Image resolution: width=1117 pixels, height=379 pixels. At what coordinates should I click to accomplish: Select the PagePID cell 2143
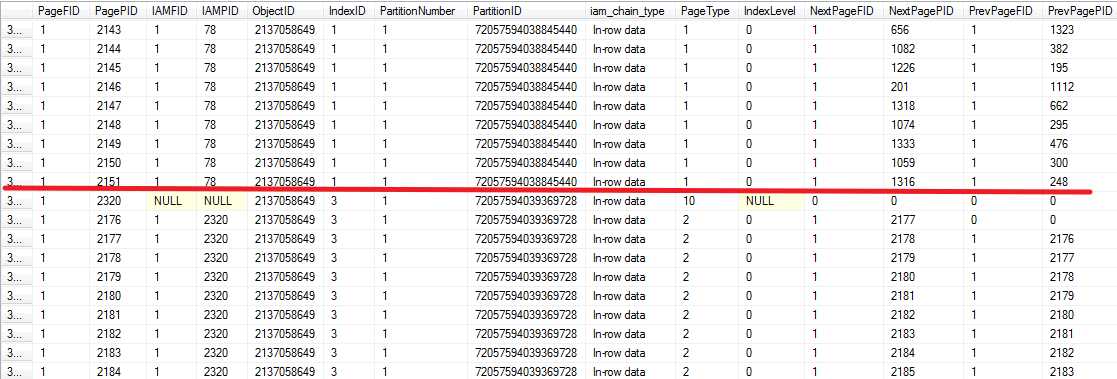(x=118, y=30)
